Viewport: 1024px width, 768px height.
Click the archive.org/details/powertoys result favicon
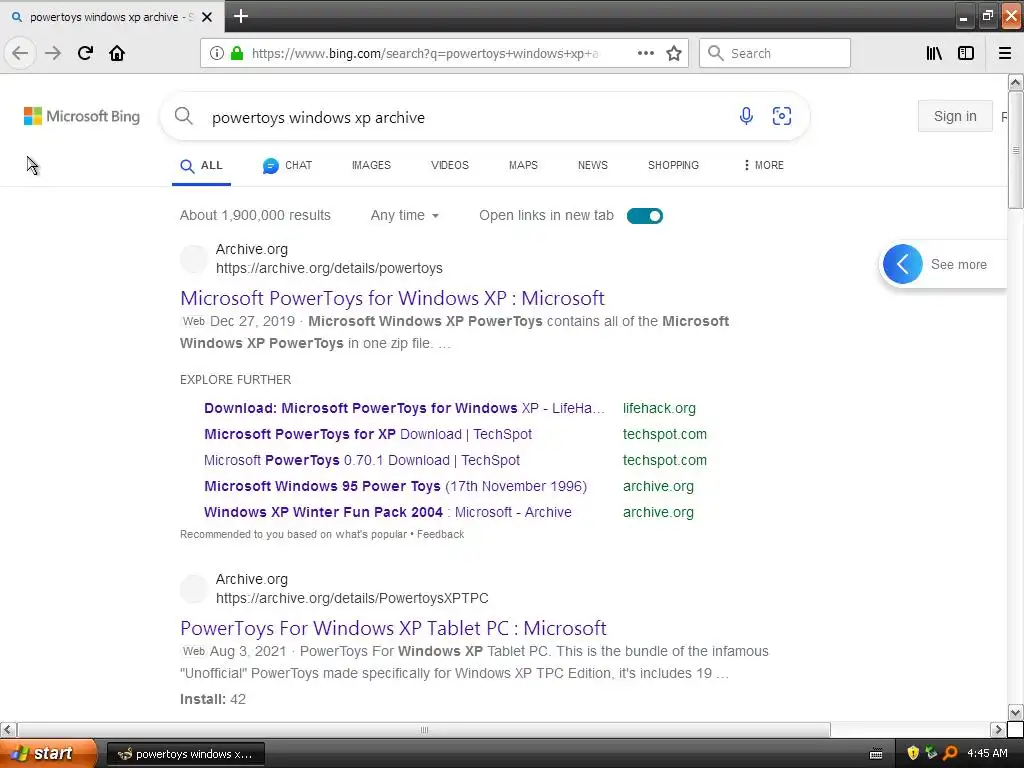click(x=194, y=259)
